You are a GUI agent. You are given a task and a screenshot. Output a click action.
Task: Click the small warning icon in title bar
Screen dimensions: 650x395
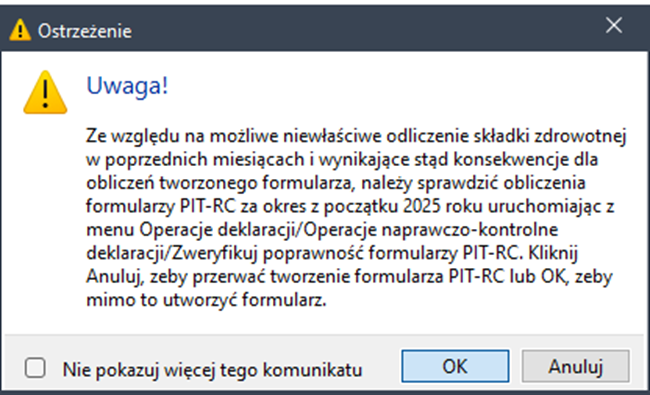click(20, 30)
